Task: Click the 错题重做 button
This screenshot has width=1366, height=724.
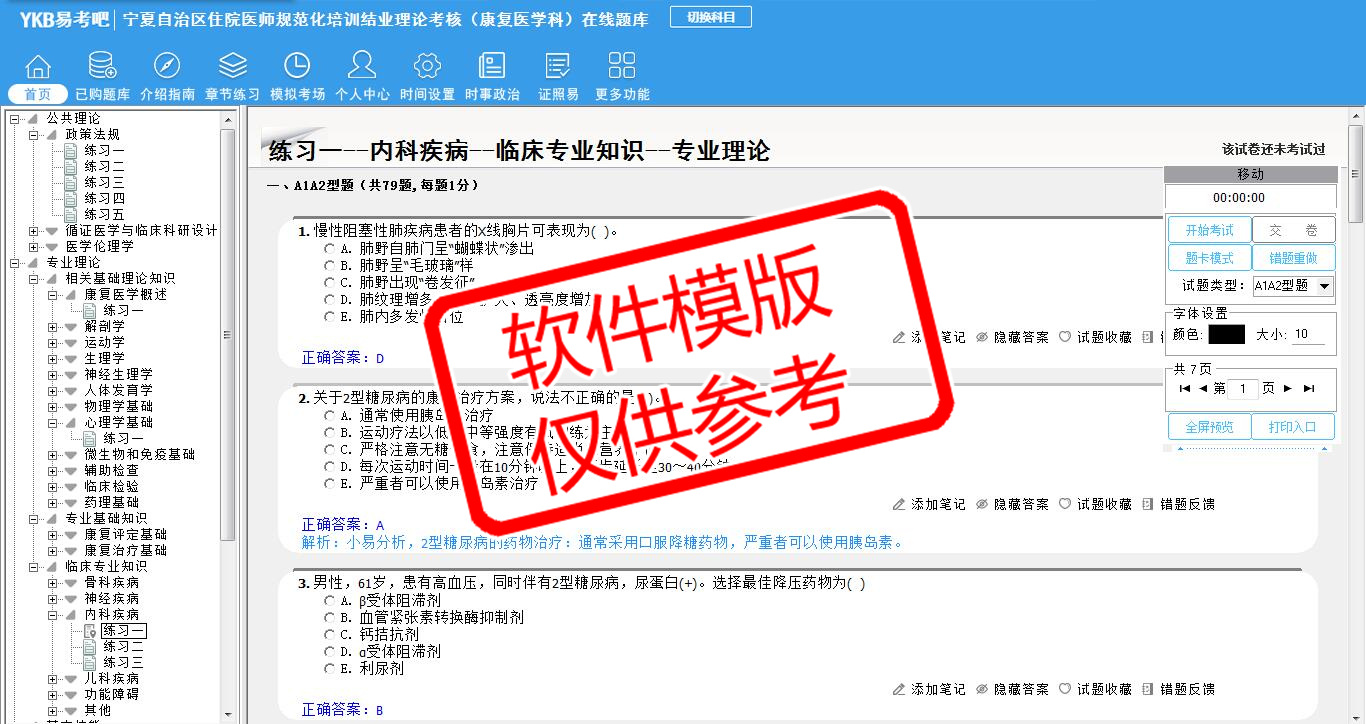Action: [1294, 258]
